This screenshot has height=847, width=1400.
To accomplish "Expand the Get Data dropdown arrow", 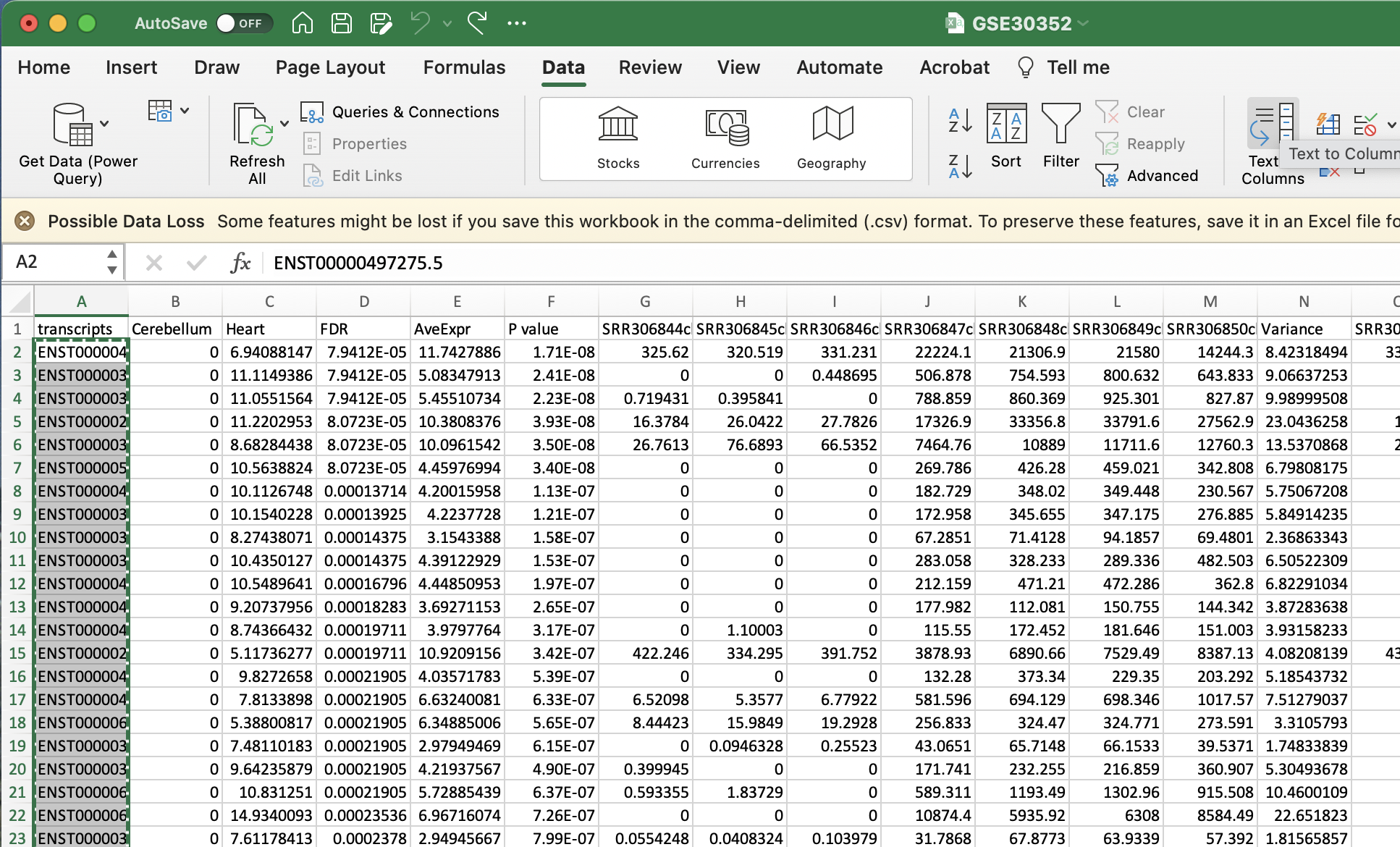I will 105,124.
